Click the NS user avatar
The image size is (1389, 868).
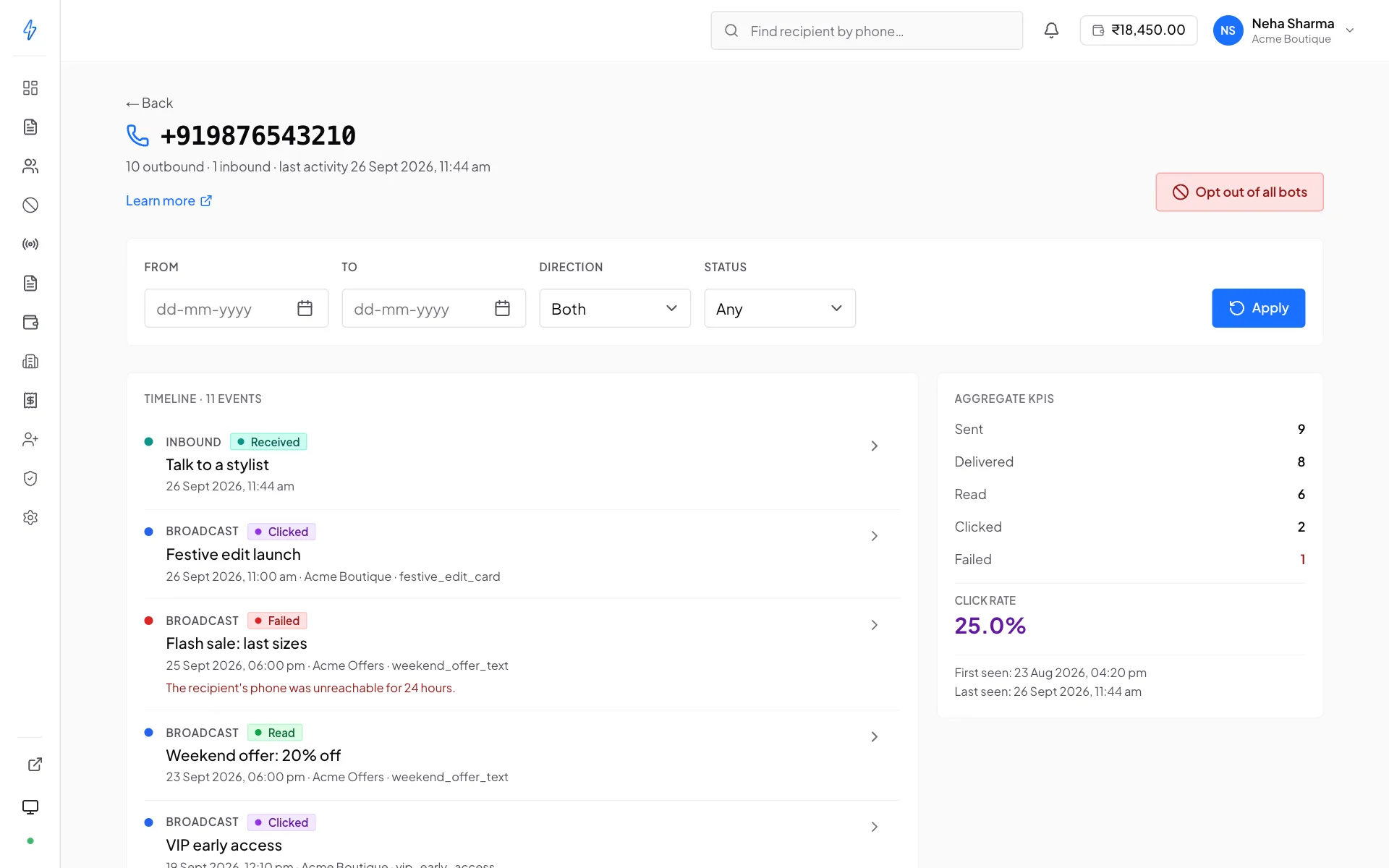tap(1228, 30)
